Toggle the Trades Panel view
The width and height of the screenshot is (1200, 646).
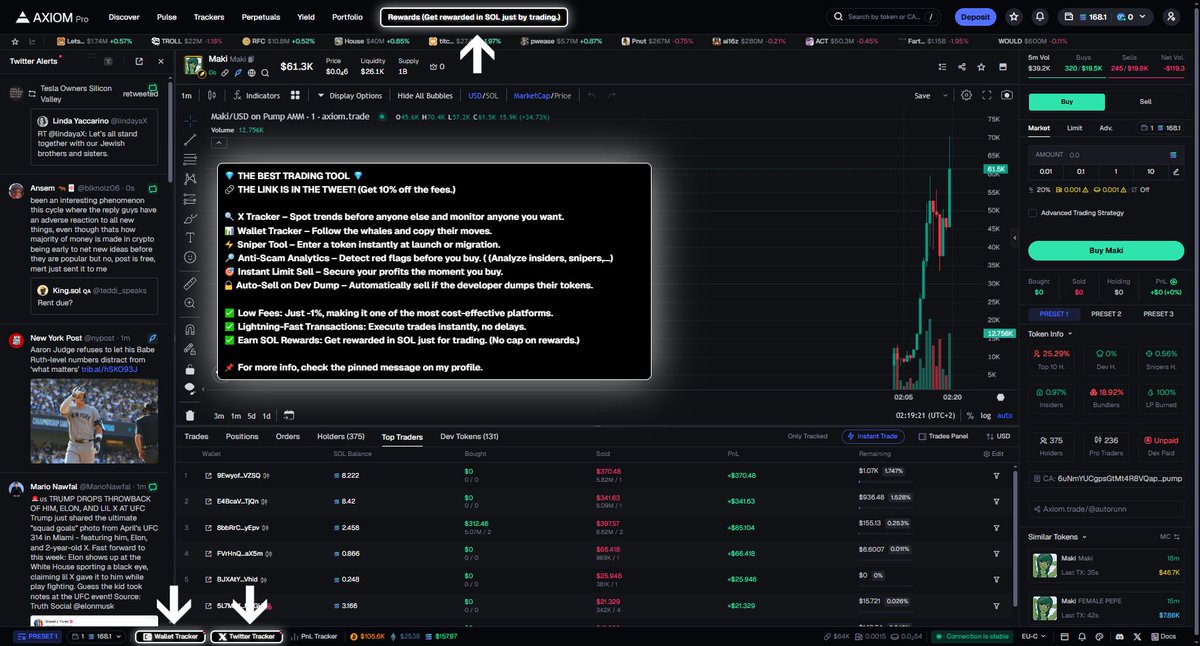(x=943, y=437)
